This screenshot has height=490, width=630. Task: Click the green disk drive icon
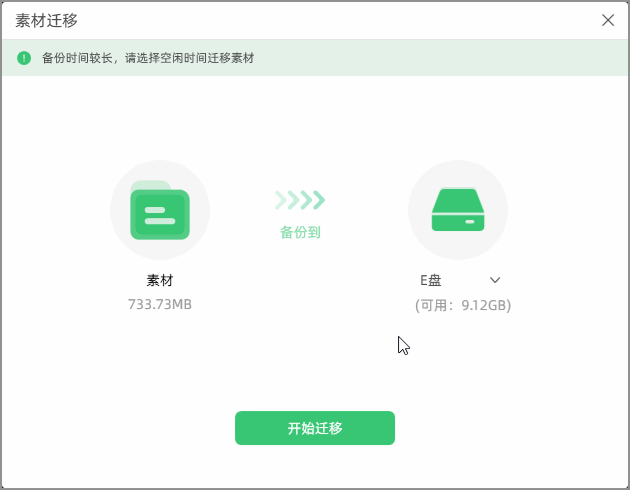(458, 210)
